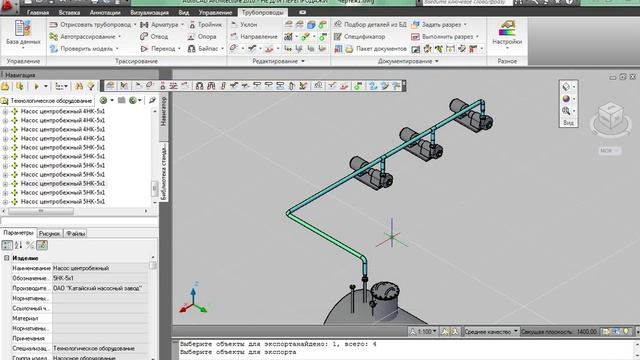Click the first bypass arch icon in floating toolbar
The image size is (640, 360).
click(200, 86)
